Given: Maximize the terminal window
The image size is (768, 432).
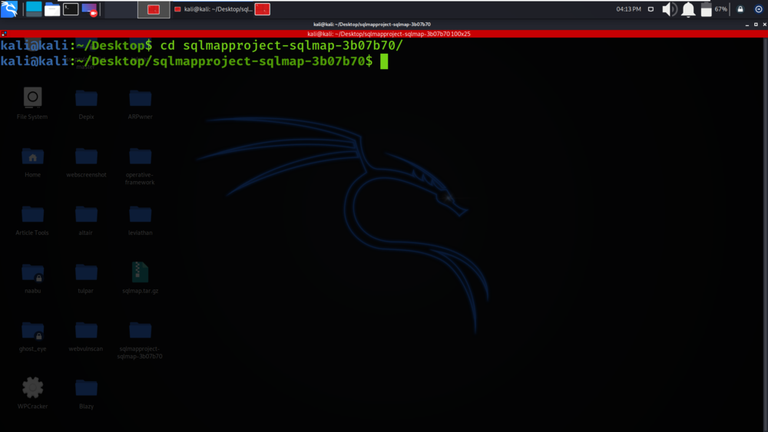Looking at the screenshot, I should [756, 24].
